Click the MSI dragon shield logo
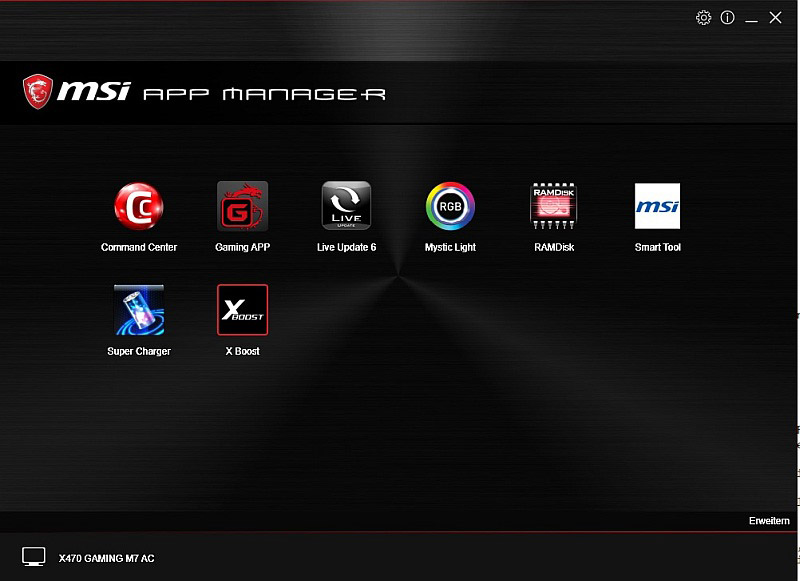This screenshot has width=800, height=581. click(38, 92)
